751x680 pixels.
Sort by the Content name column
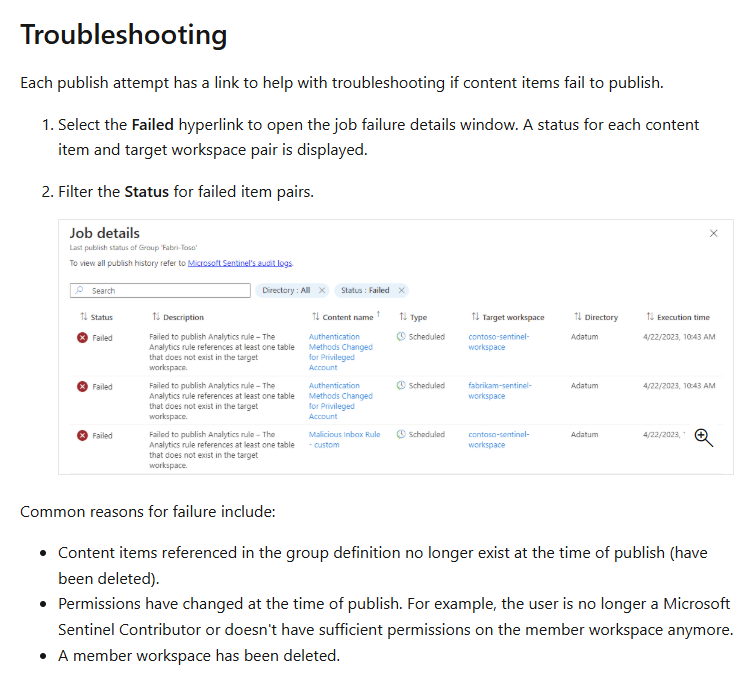(345, 317)
